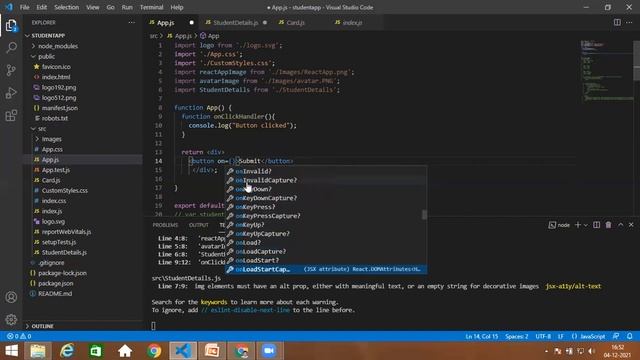This screenshot has width=640, height=360.
Task: Kill terminal with trash icon
Action: (608, 225)
